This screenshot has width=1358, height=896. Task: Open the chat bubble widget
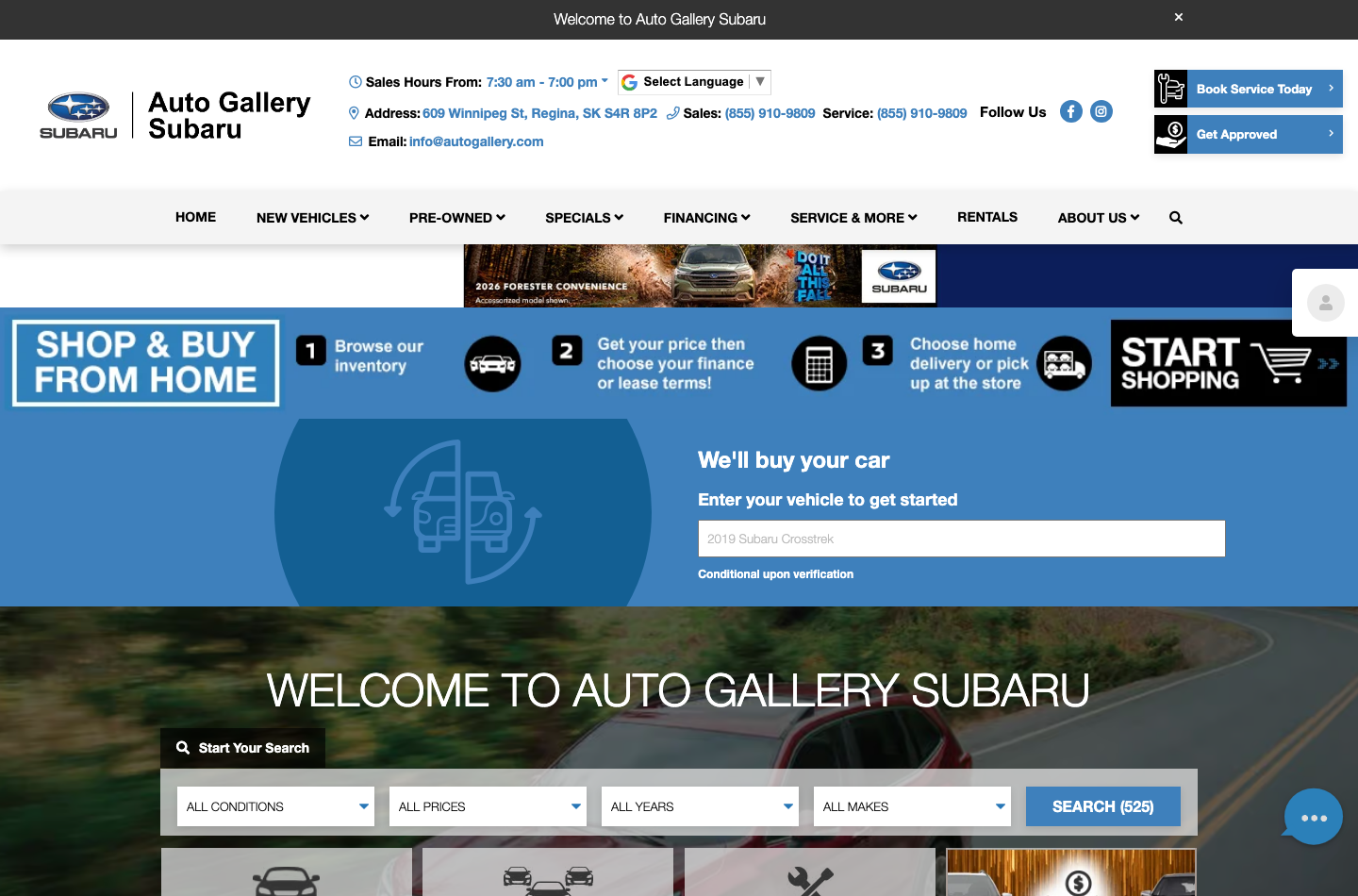[1313, 817]
